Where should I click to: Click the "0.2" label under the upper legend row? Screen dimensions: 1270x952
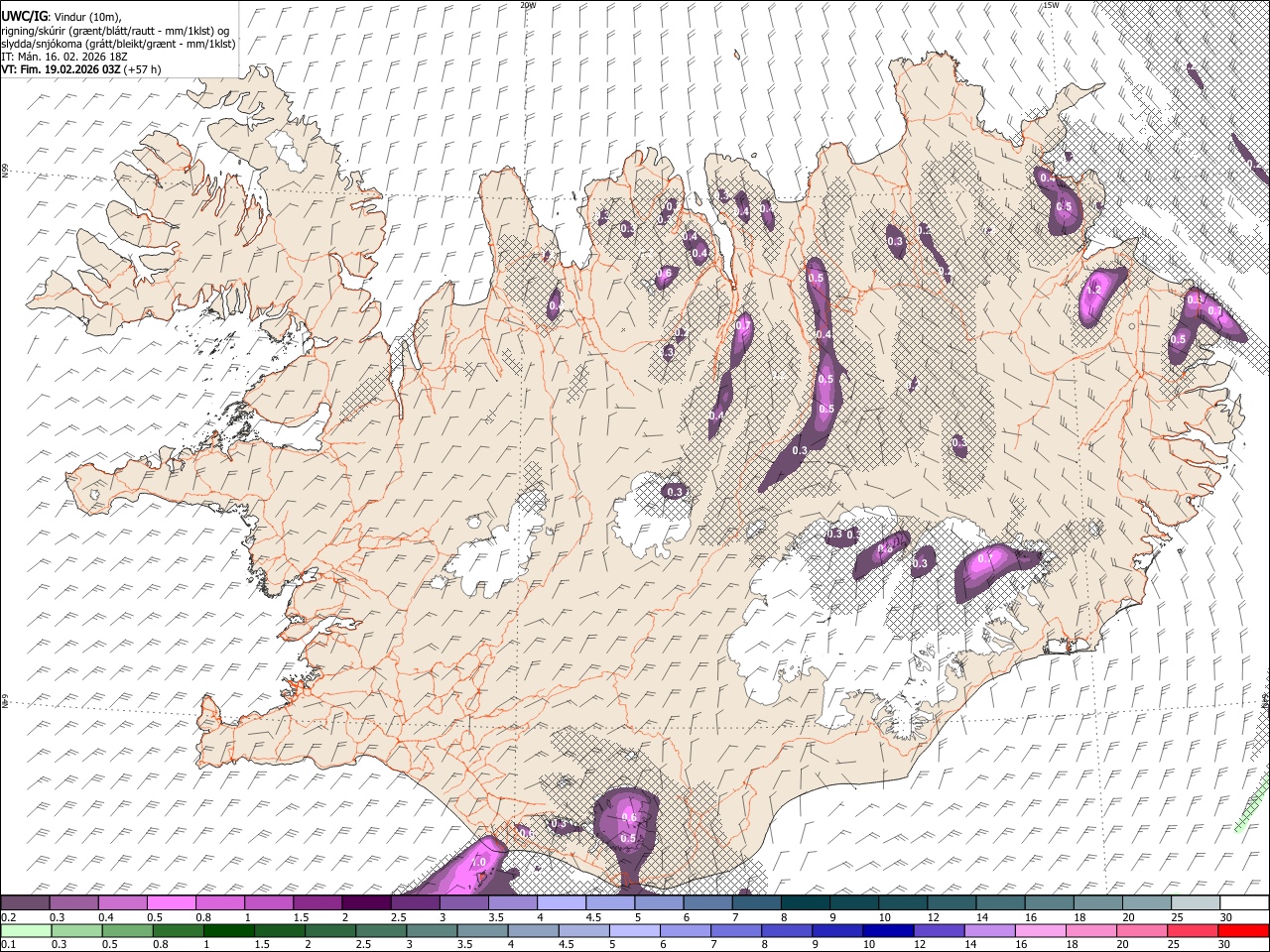pyautogui.click(x=7, y=917)
